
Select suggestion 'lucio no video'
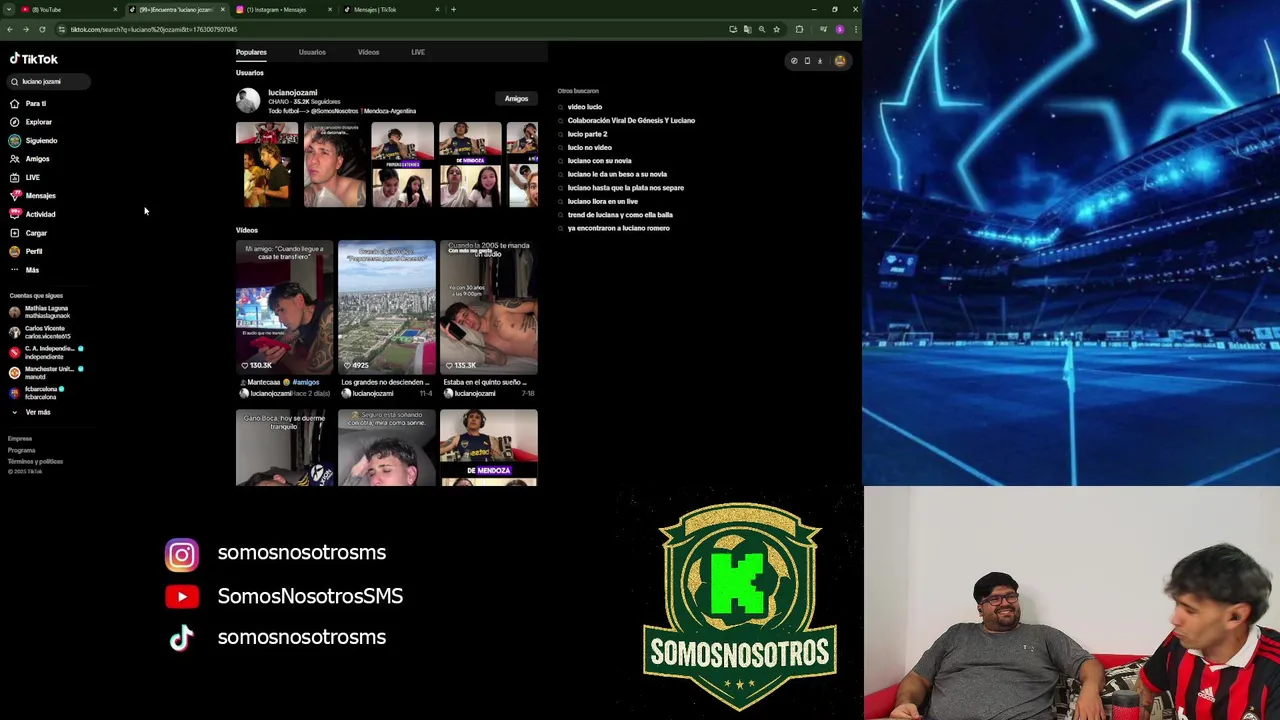coord(589,148)
